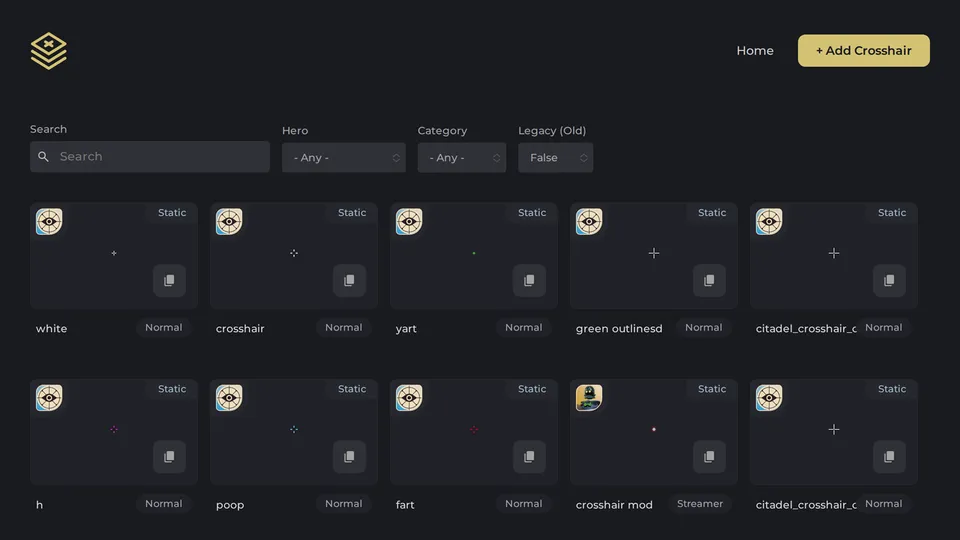Click the 'green outlinesd' title

619,329
